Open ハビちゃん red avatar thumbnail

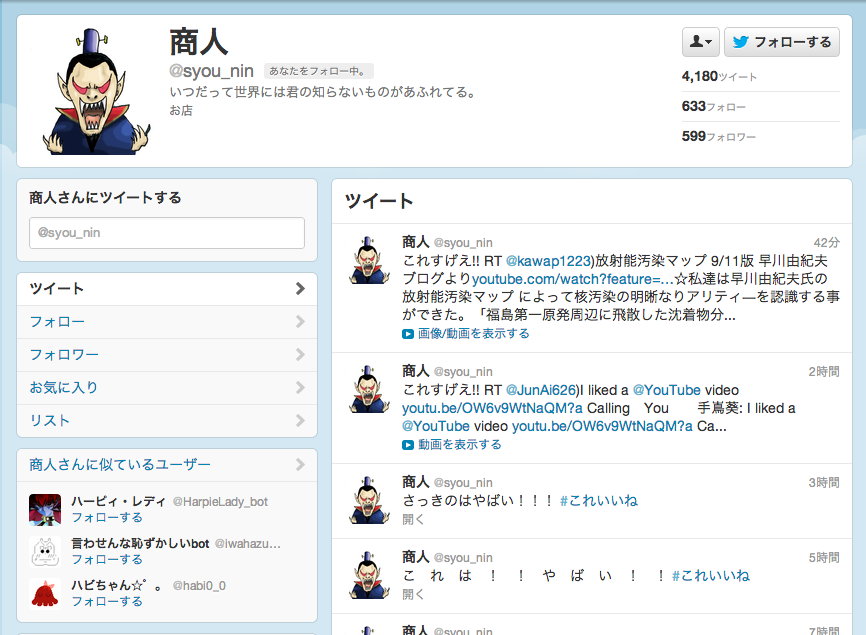point(45,594)
